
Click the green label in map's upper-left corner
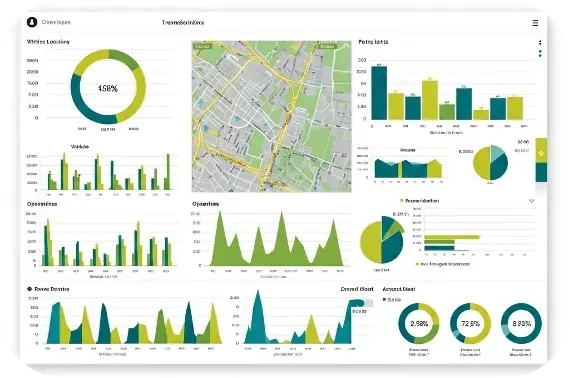point(202,47)
